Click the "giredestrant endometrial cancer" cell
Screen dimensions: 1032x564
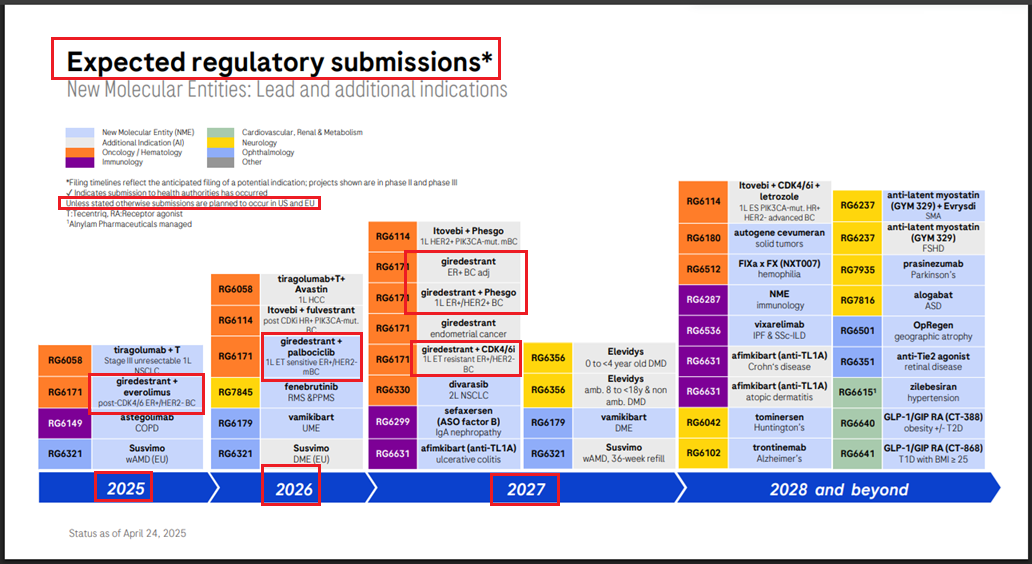[x=469, y=328]
